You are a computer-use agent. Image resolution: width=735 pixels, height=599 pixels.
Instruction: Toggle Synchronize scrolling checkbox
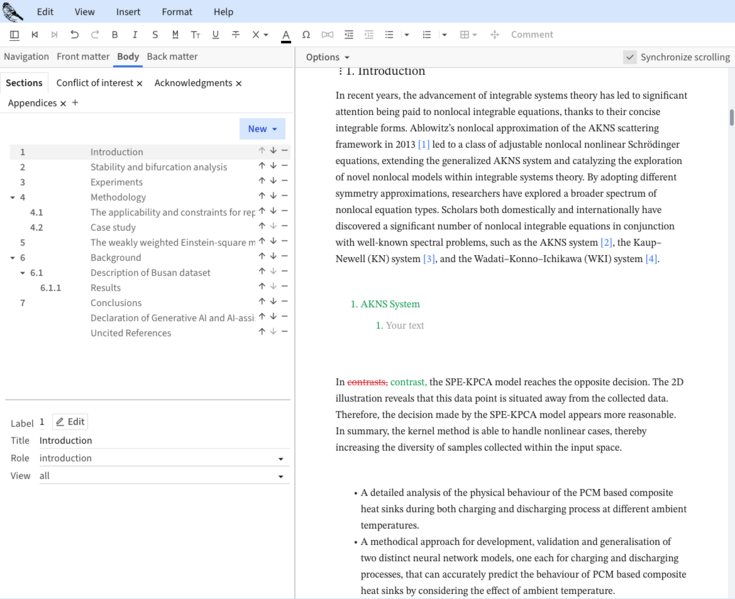click(630, 57)
